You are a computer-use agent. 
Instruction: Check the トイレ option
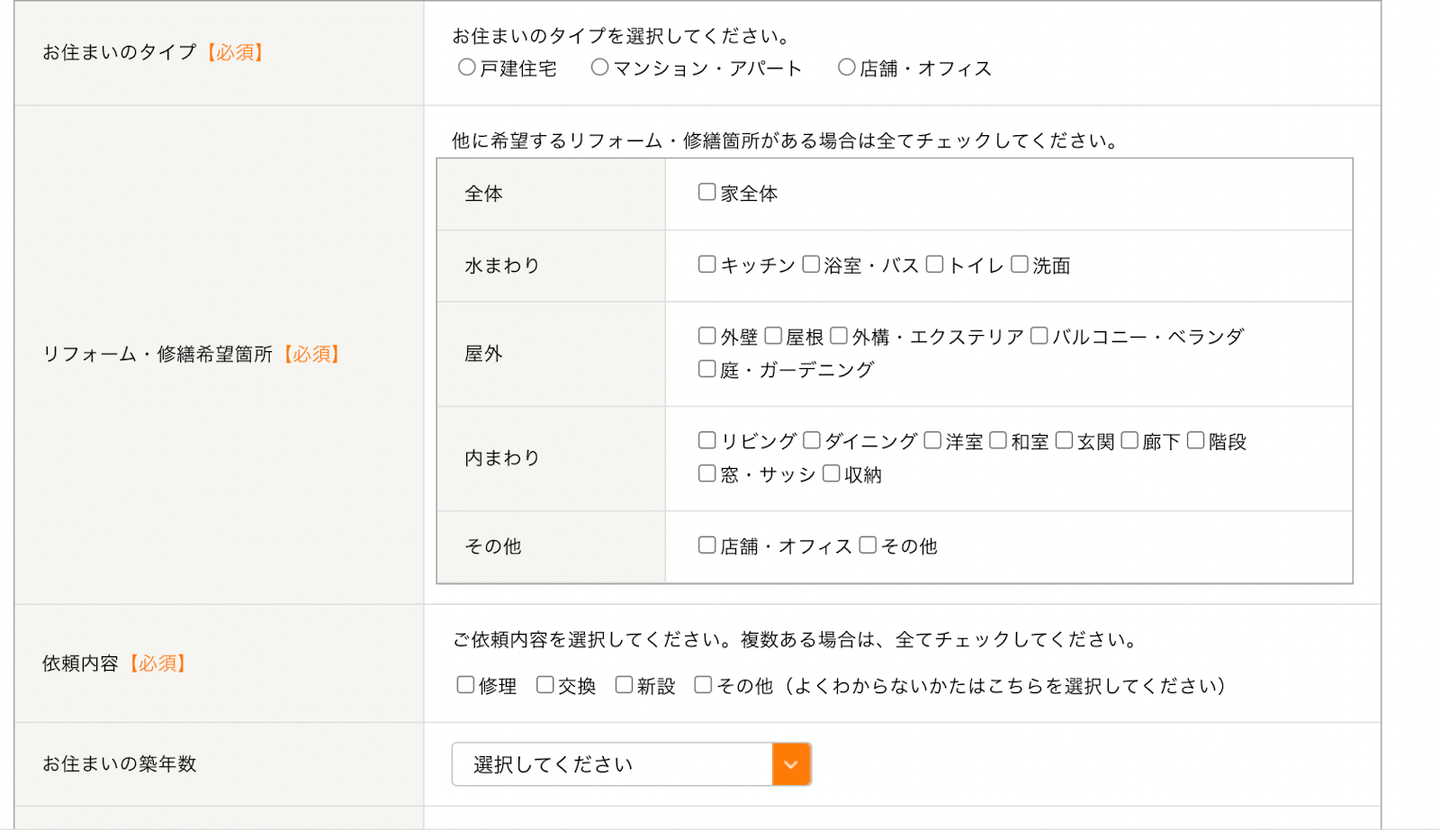[x=934, y=265]
